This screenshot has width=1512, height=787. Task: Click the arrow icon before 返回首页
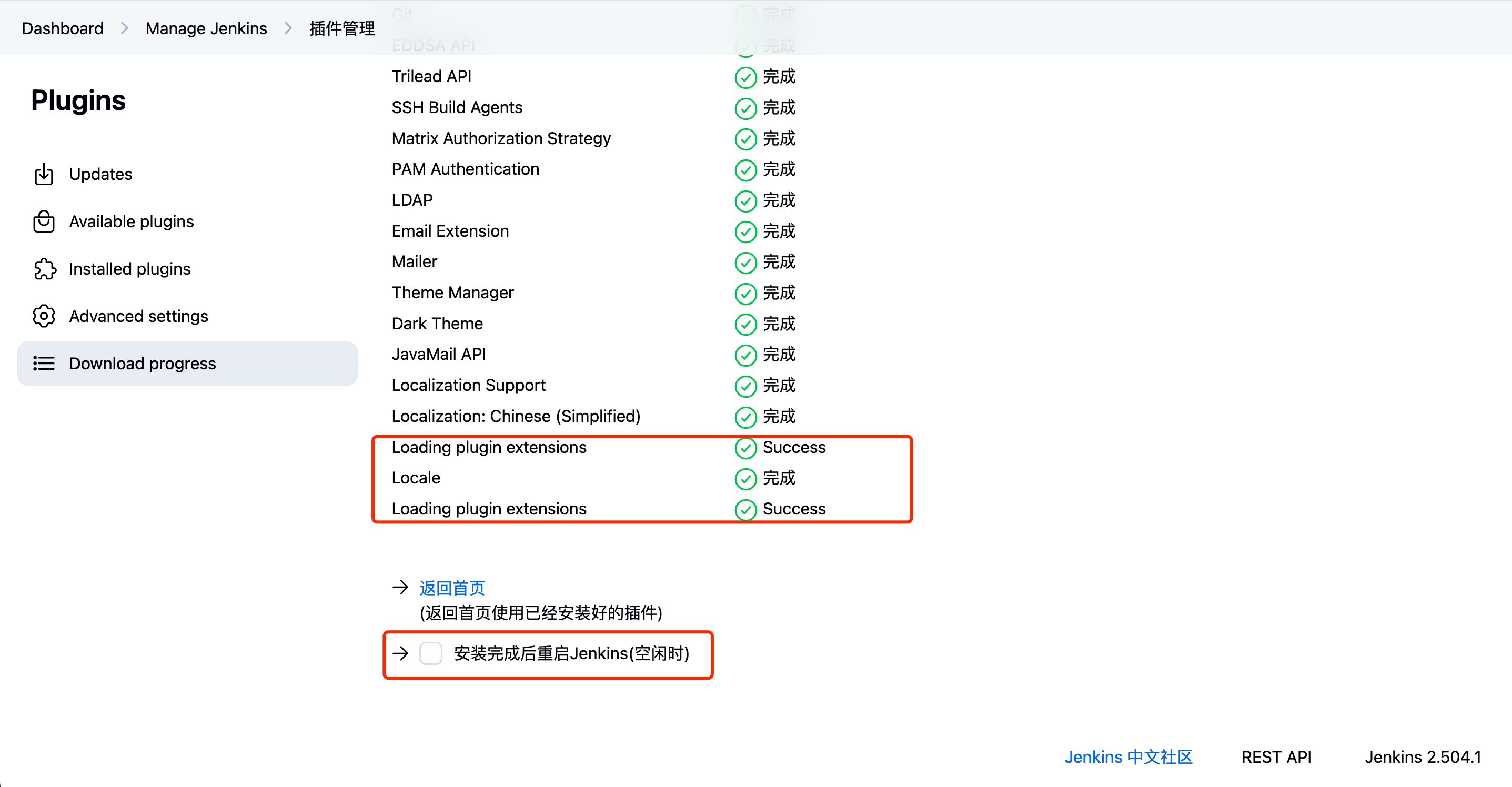400,587
